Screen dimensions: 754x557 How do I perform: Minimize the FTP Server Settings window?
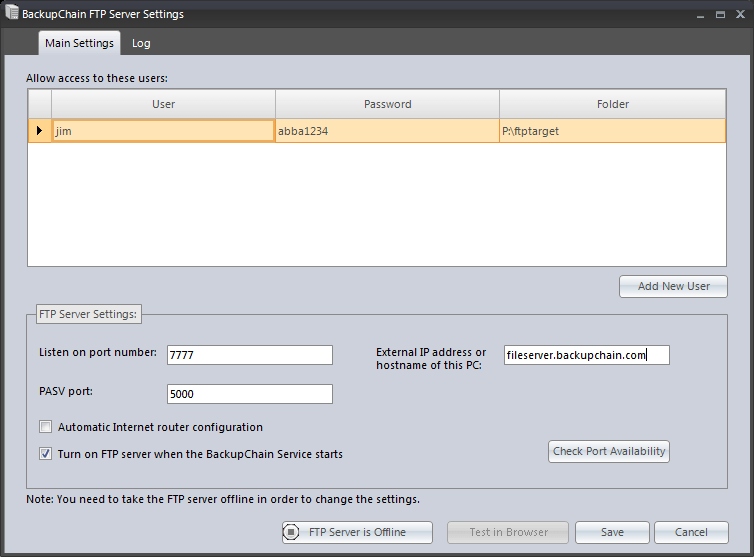pyautogui.click(x=700, y=15)
